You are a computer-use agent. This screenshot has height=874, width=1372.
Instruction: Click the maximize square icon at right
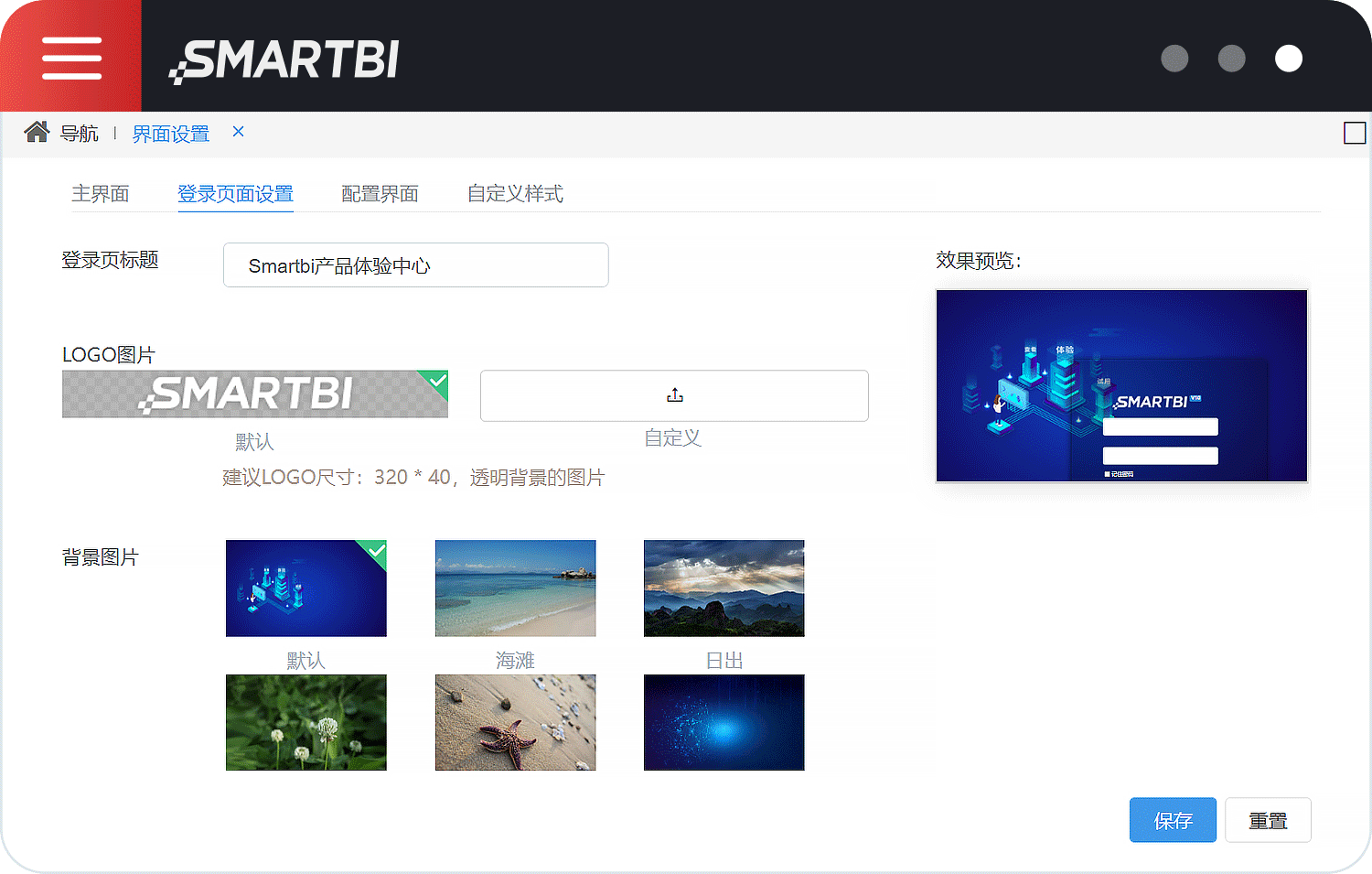[x=1355, y=134]
